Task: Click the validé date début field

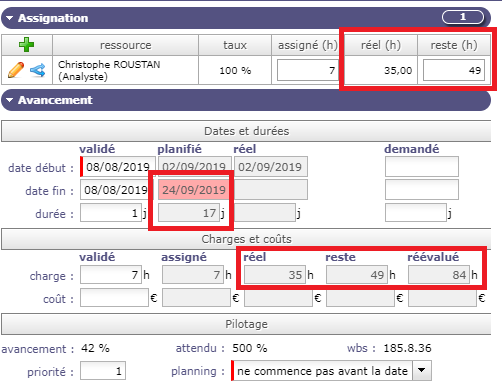Action: click(118, 166)
